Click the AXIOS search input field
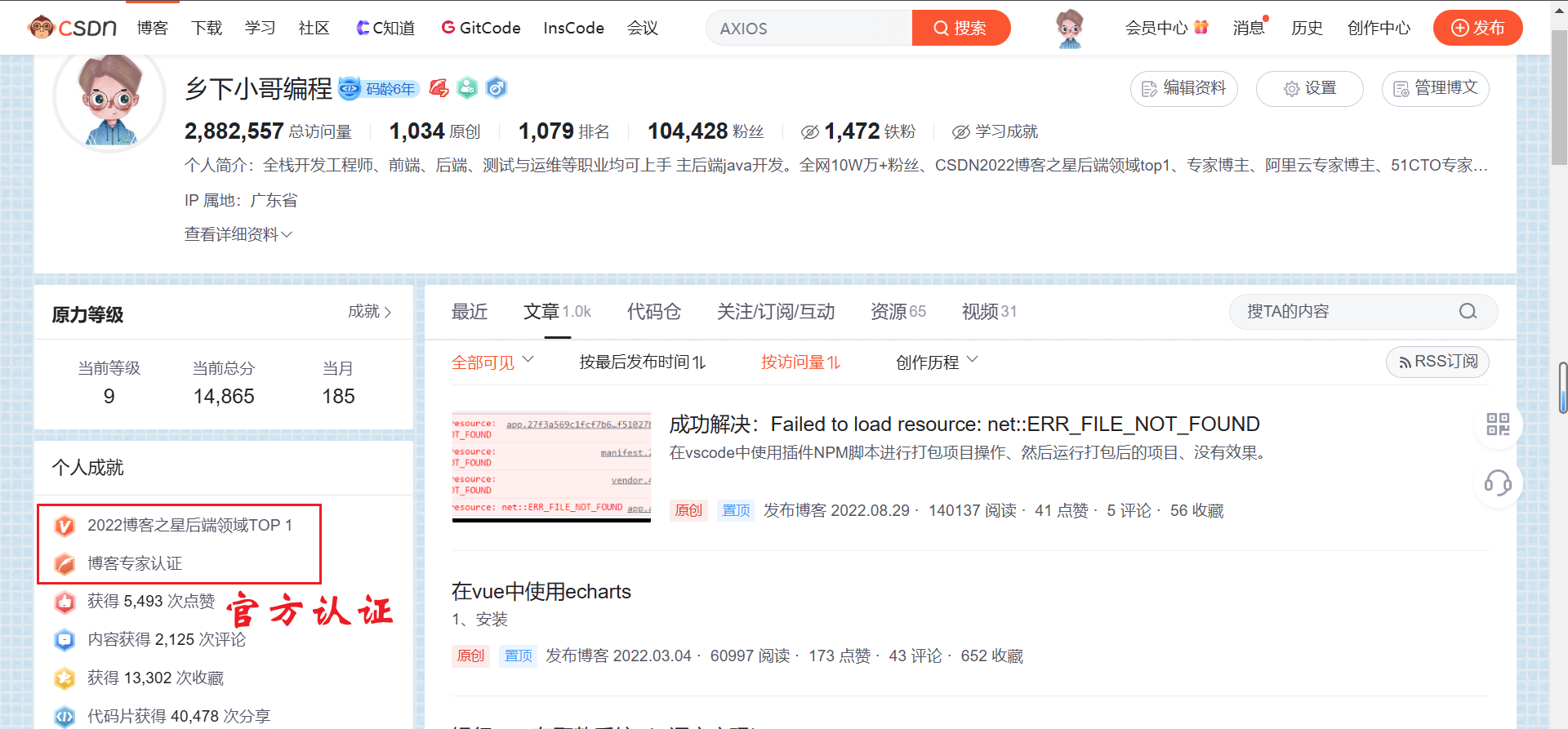This screenshot has height=729, width=1568. 808,29
